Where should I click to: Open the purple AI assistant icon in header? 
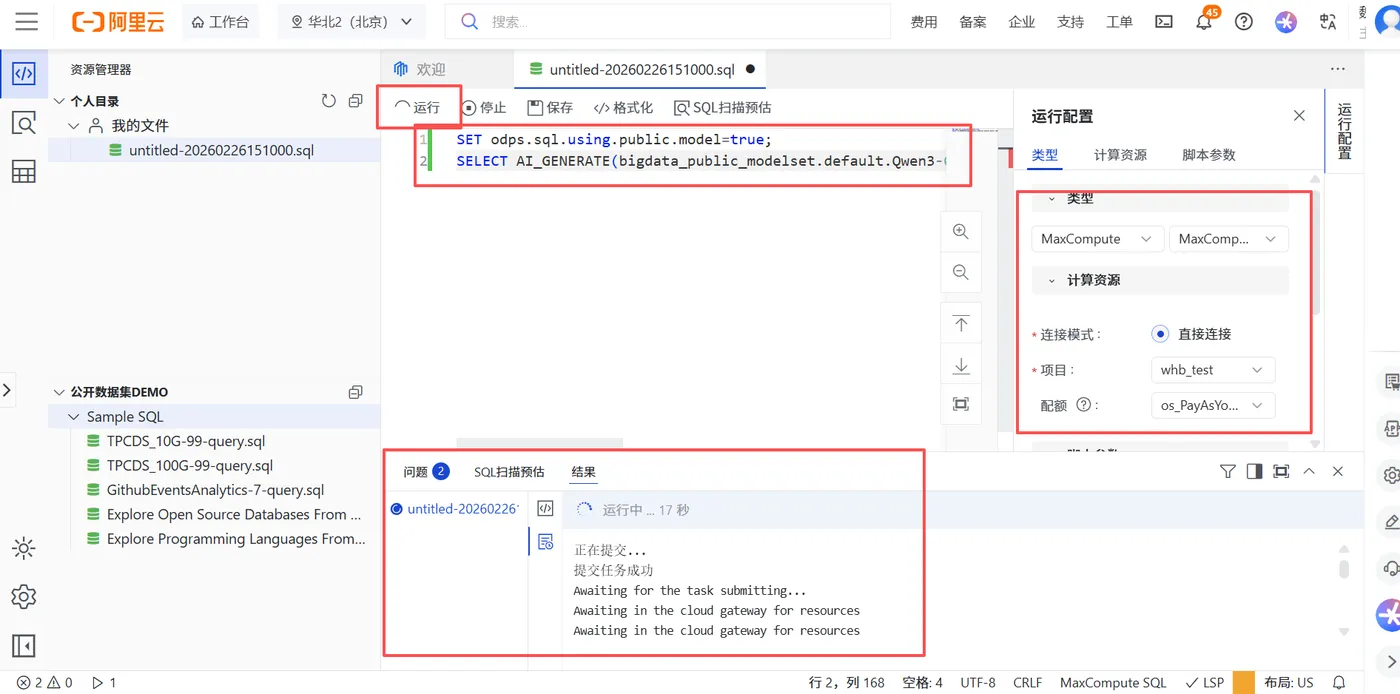click(x=1286, y=21)
